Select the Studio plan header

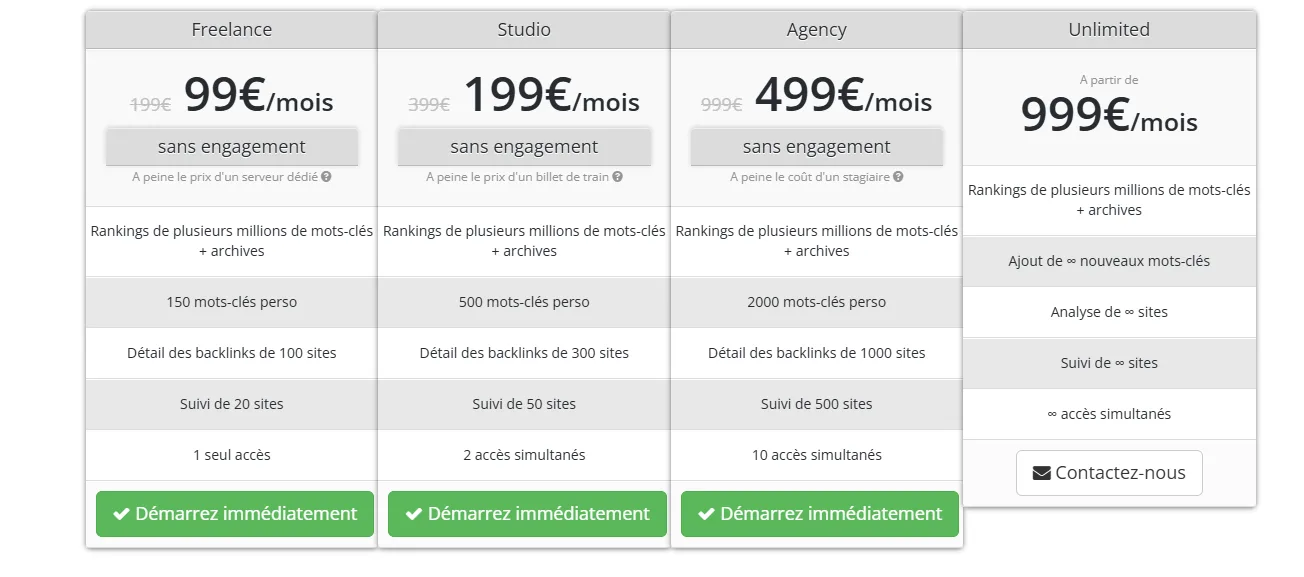(x=524, y=30)
